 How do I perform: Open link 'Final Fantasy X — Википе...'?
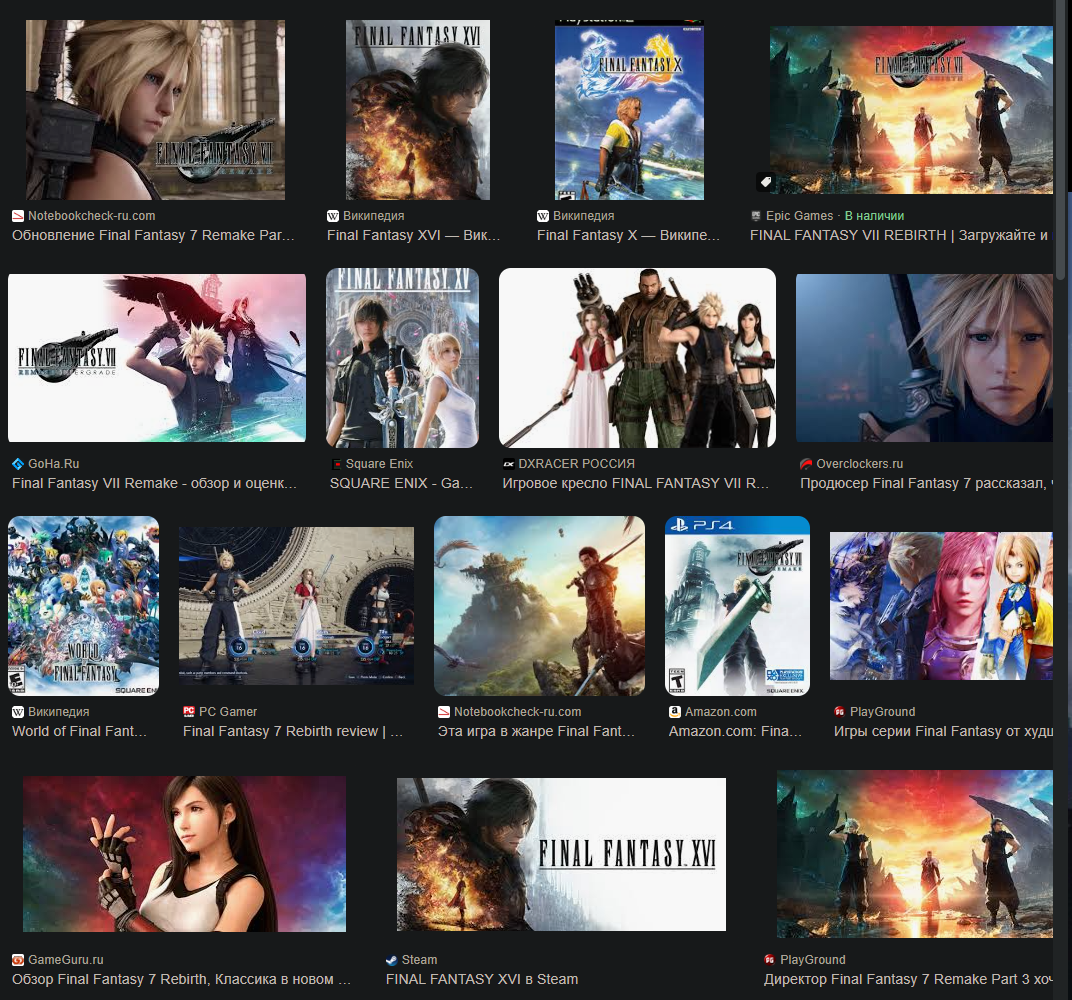click(x=628, y=235)
